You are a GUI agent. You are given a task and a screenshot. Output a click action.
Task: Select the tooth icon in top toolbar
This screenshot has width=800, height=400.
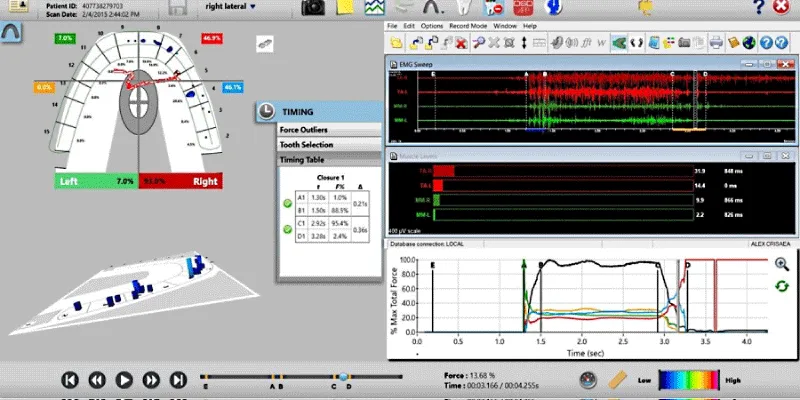(465, 7)
